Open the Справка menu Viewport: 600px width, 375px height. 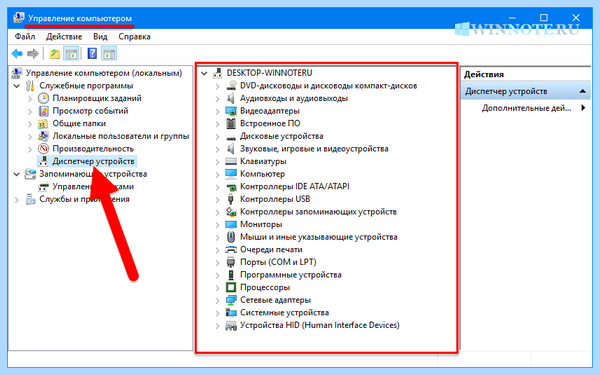click(134, 37)
